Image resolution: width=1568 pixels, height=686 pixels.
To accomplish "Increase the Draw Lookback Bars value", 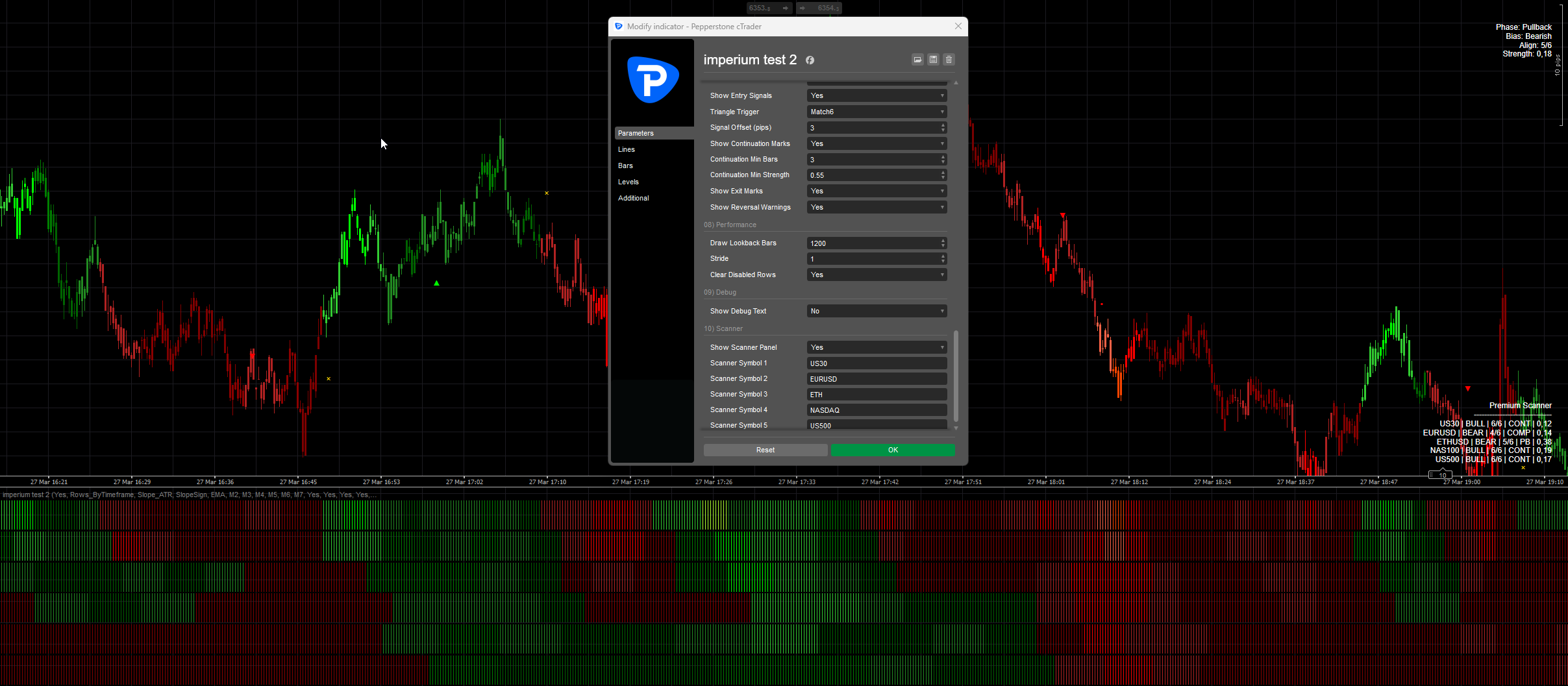I will click(x=943, y=241).
